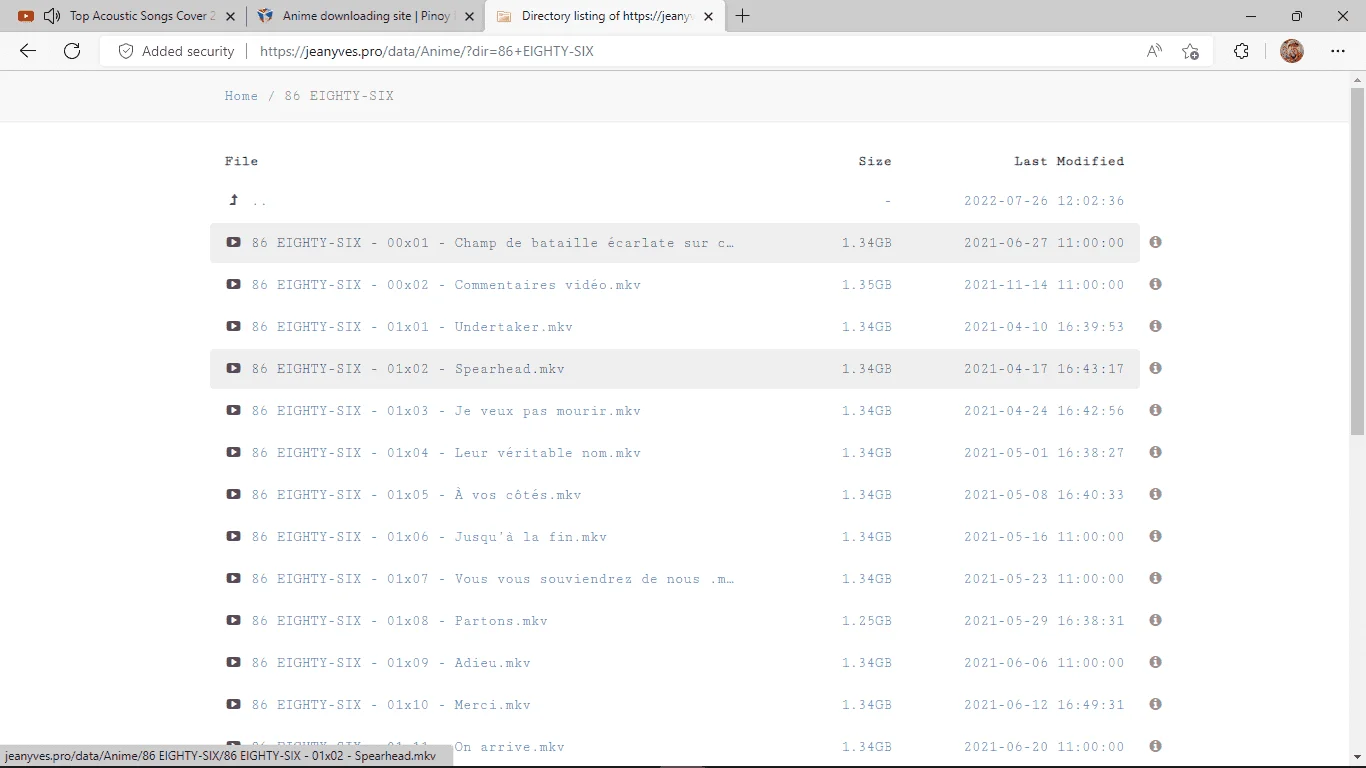Click date 2021-04-10 16:39:53
Screen dimensions: 1366x768
(1044, 326)
